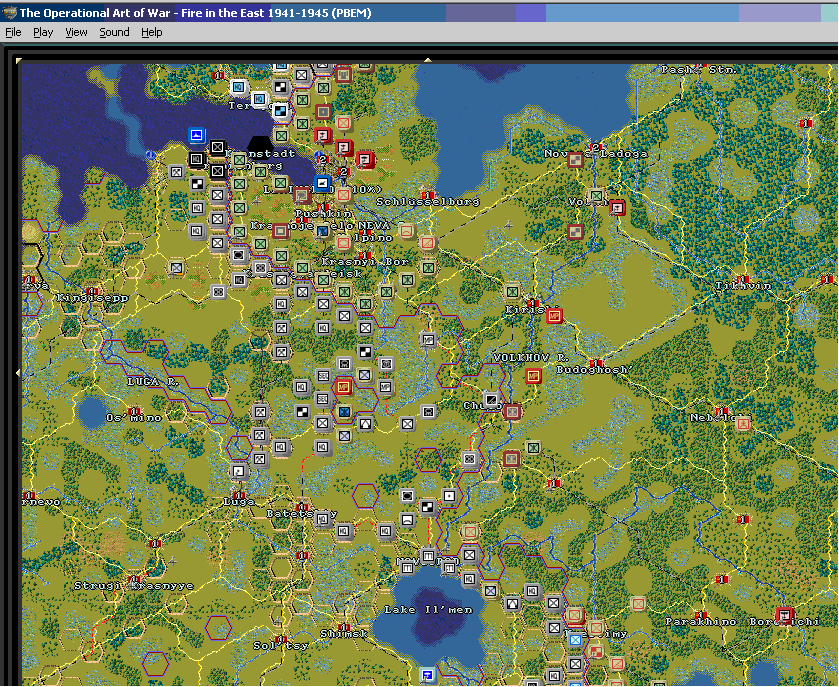Click the LUGA R. river label
The height and width of the screenshot is (687, 839).
pos(152,382)
